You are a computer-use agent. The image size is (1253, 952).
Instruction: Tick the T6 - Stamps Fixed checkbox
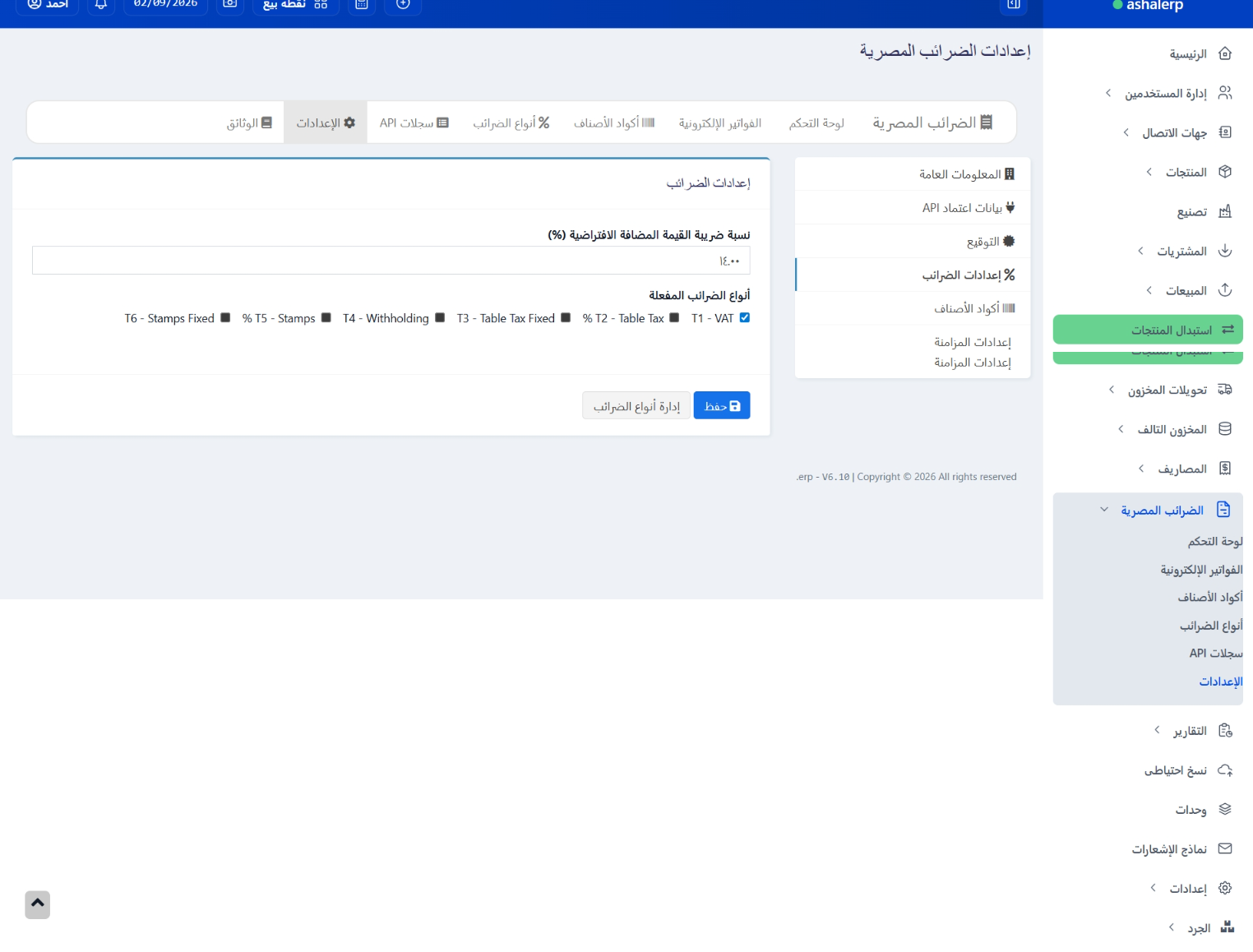(x=225, y=318)
